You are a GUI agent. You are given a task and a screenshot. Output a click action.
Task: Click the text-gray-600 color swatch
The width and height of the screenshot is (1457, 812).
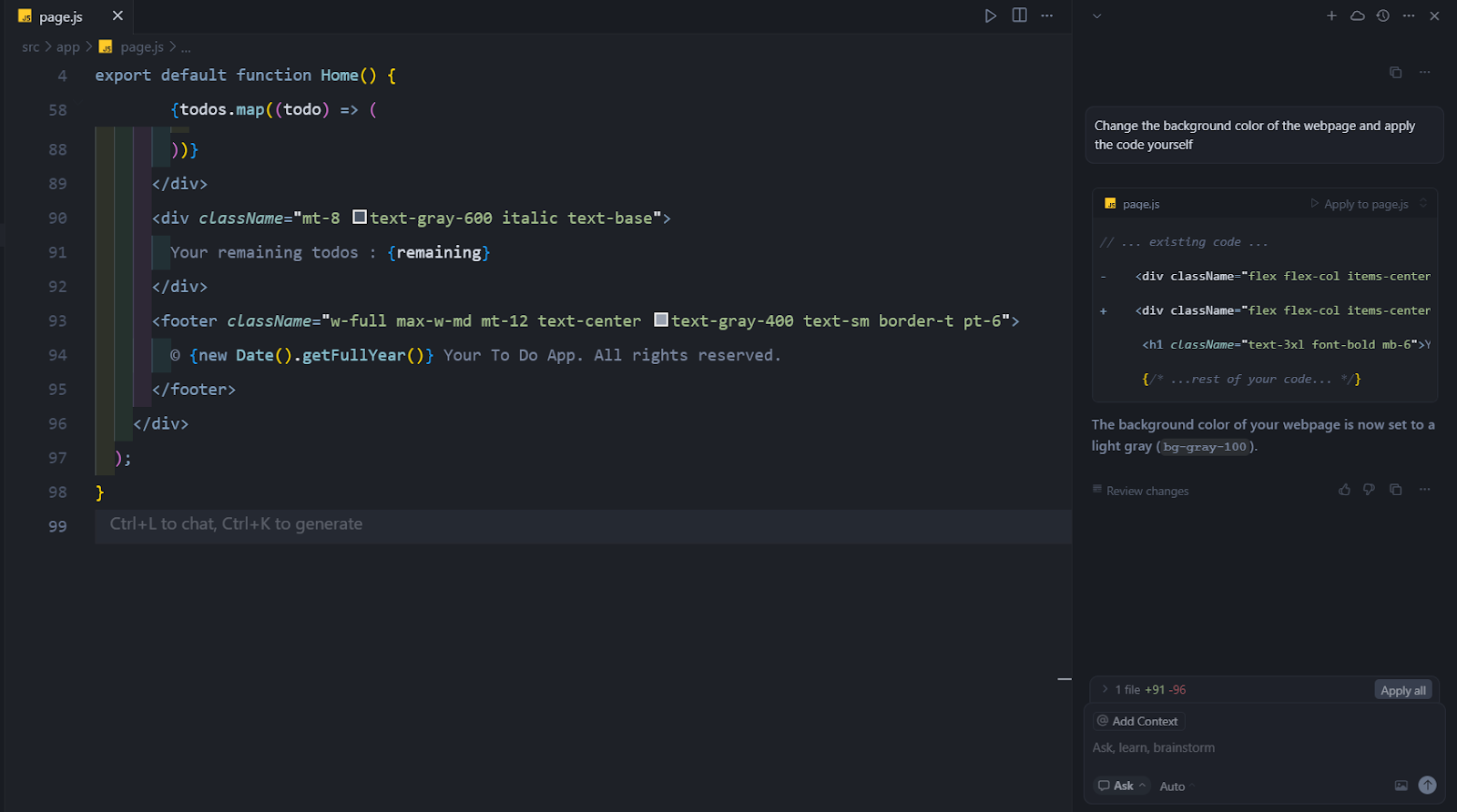pyautogui.click(x=360, y=217)
